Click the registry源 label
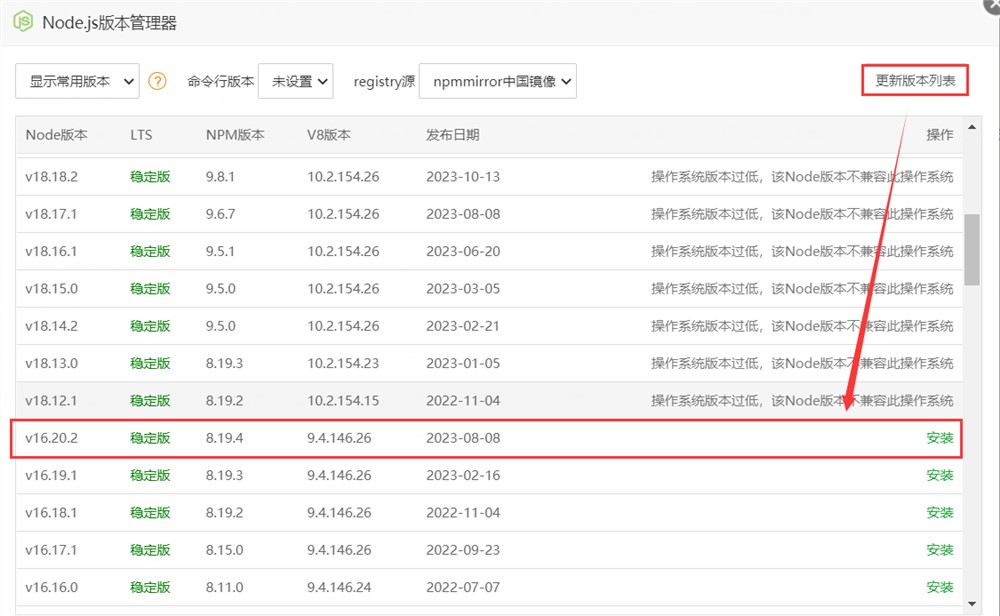This screenshot has width=1000, height=616. 384,82
